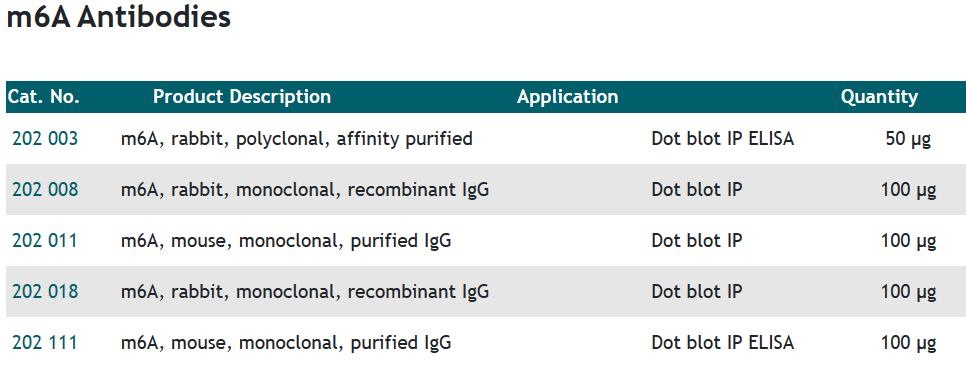Click the Cat. No. column header
The width and height of the screenshot is (966, 369).
coord(44,97)
